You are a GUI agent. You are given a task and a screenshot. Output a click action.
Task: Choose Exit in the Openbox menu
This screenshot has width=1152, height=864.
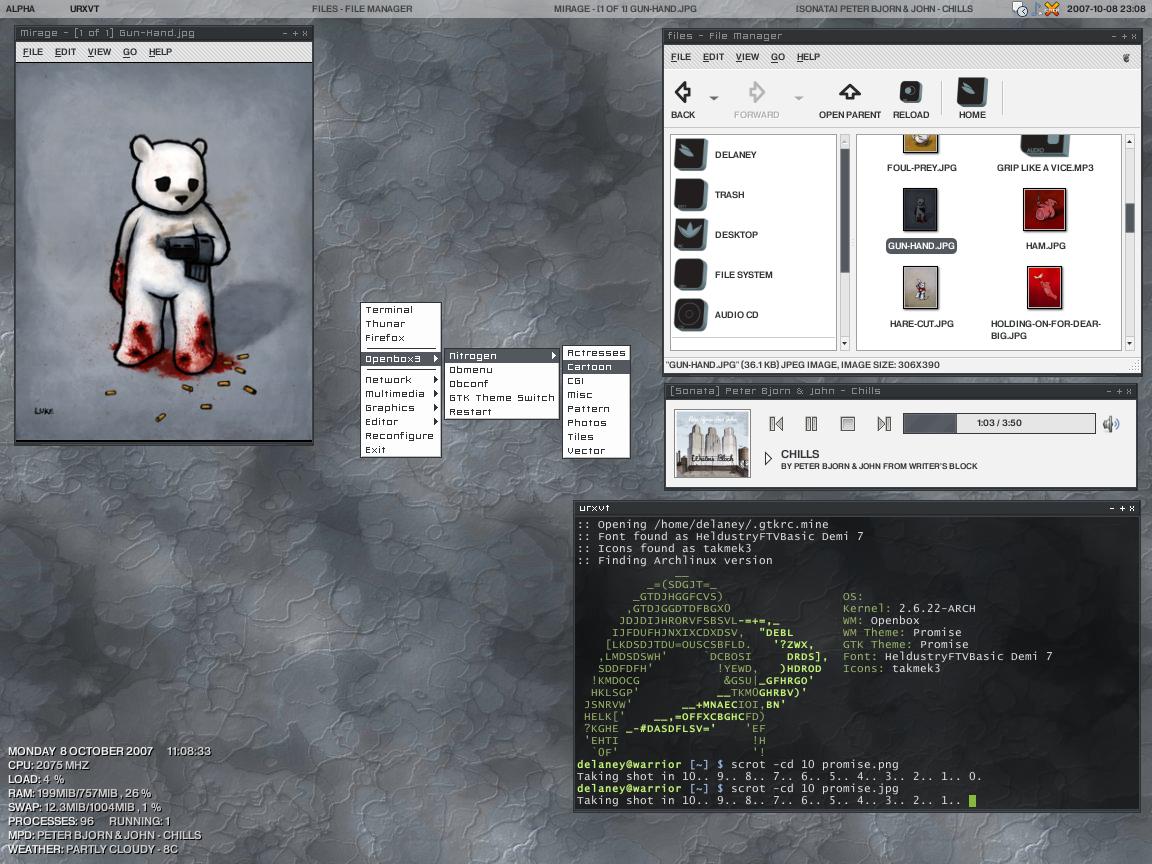point(401,450)
